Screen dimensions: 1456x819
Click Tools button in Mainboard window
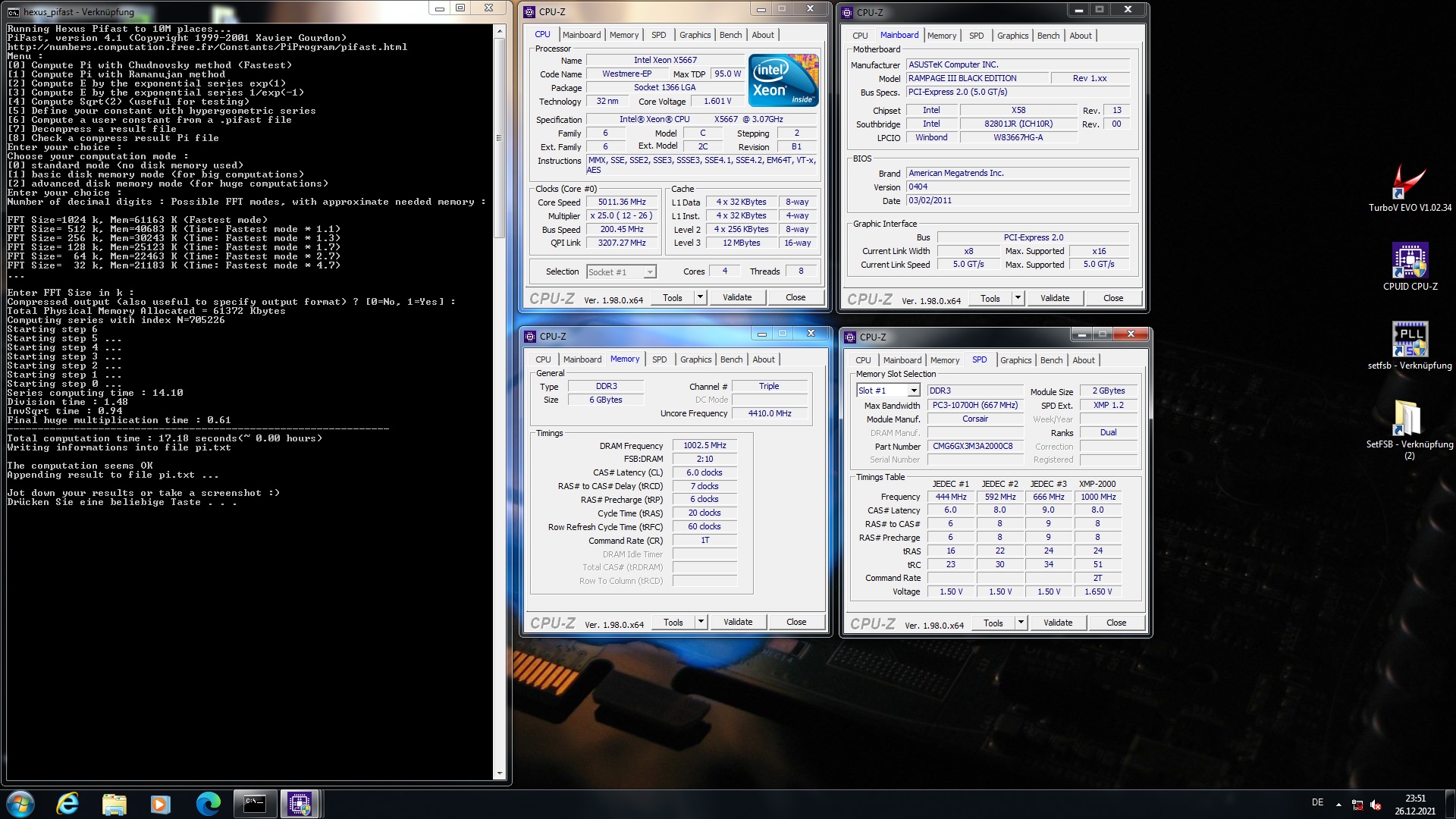point(990,299)
